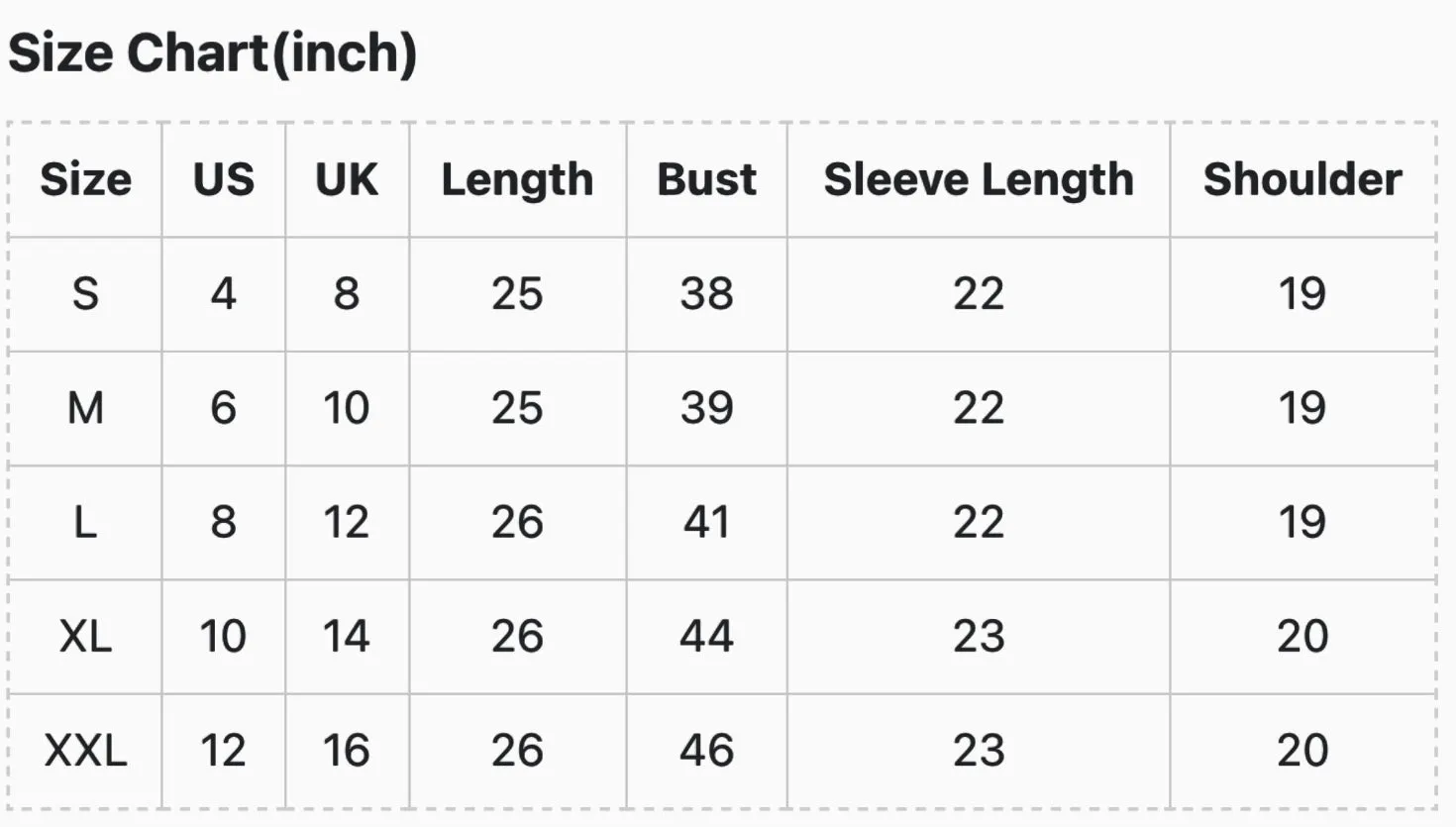The image size is (1456, 827).
Task: Click the Size Chart(inch) heading
Action: pos(212,53)
